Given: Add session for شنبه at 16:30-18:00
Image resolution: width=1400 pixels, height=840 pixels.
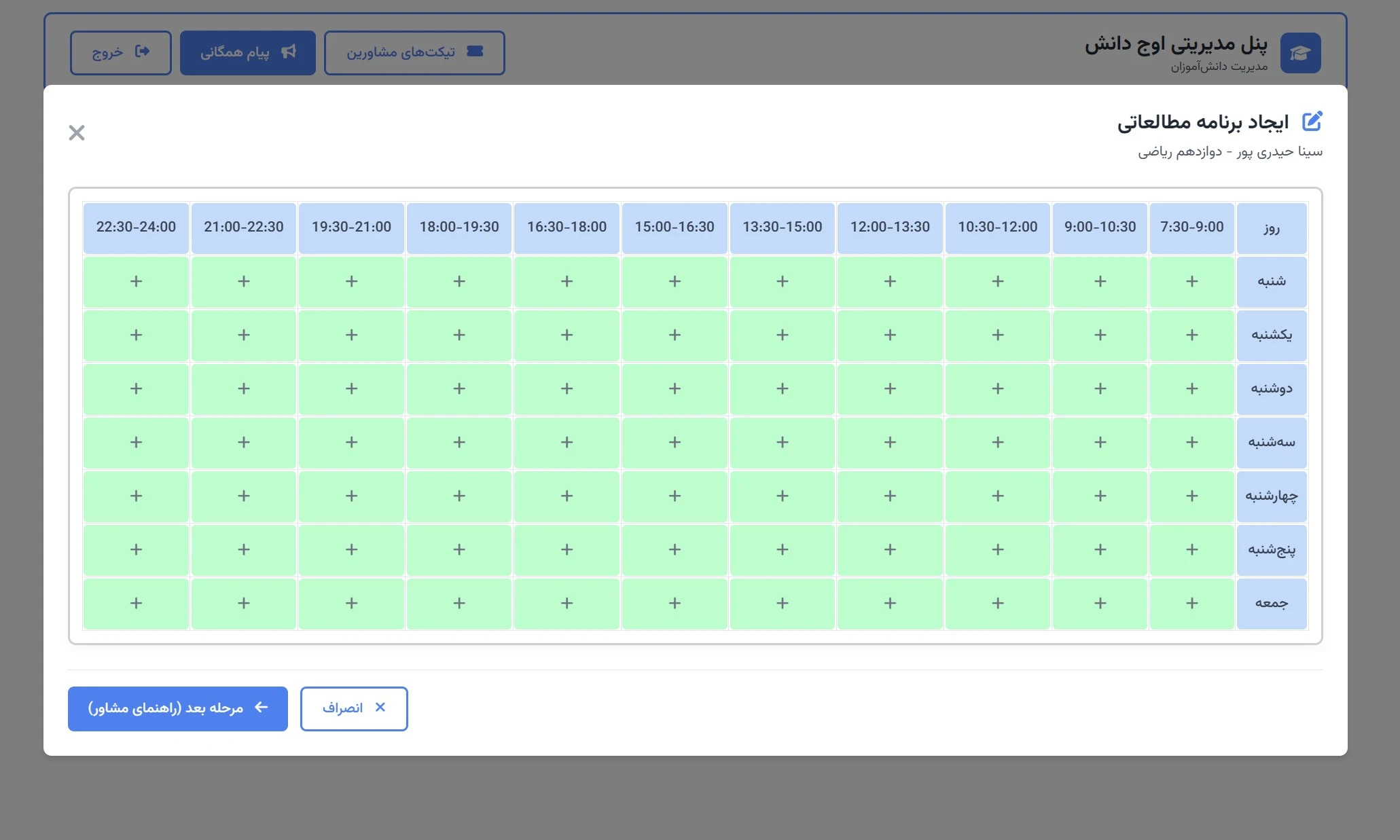Looking at the screenshot, I should coord(567,281).
